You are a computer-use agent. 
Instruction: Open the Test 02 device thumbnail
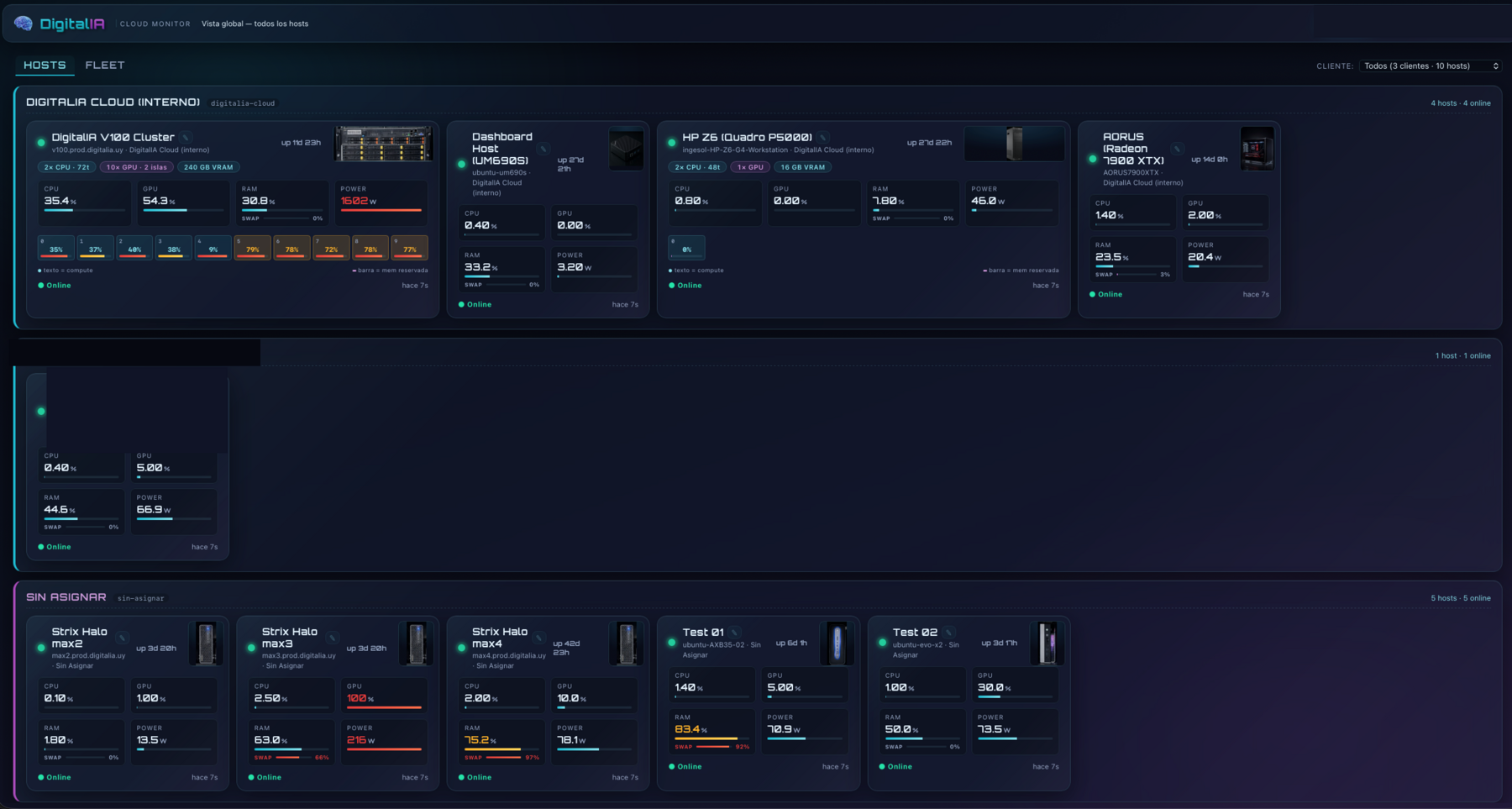[1047, 644]
